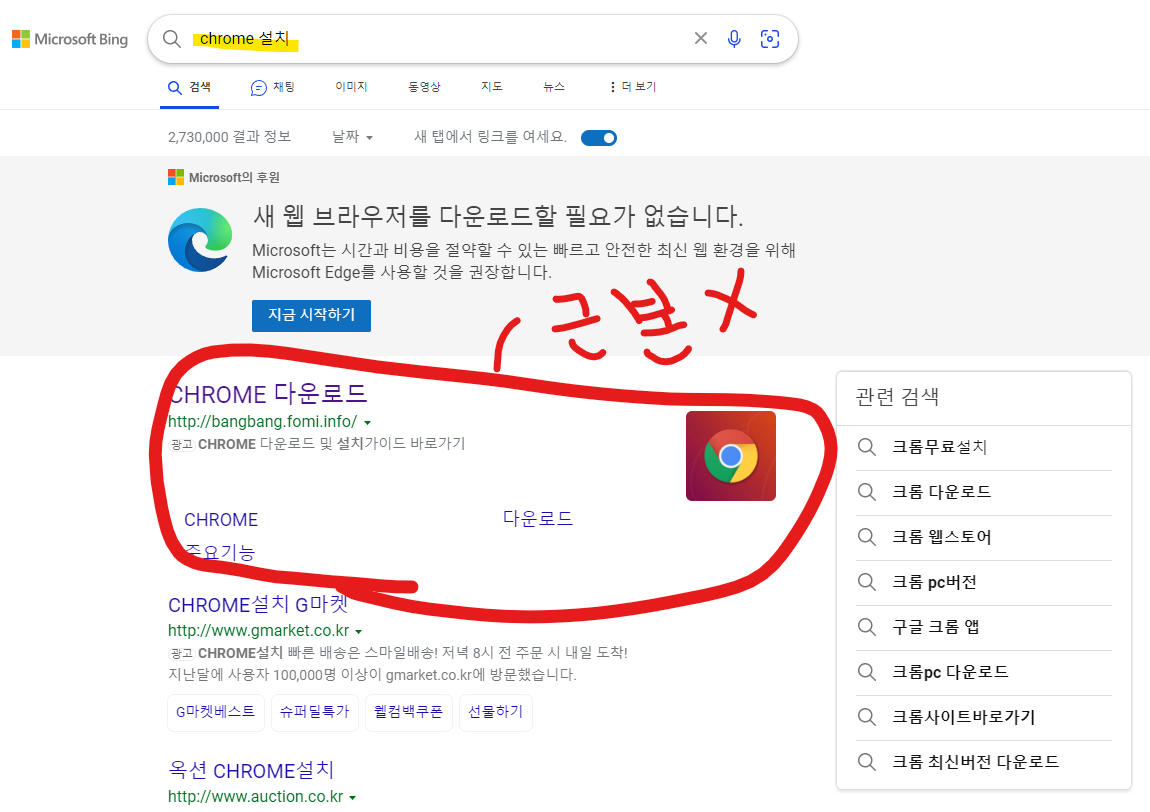The width and height of the screenshot is (1150, 812).
Task: Search related term 크롬 웹스토어
Action: [941, 537]
